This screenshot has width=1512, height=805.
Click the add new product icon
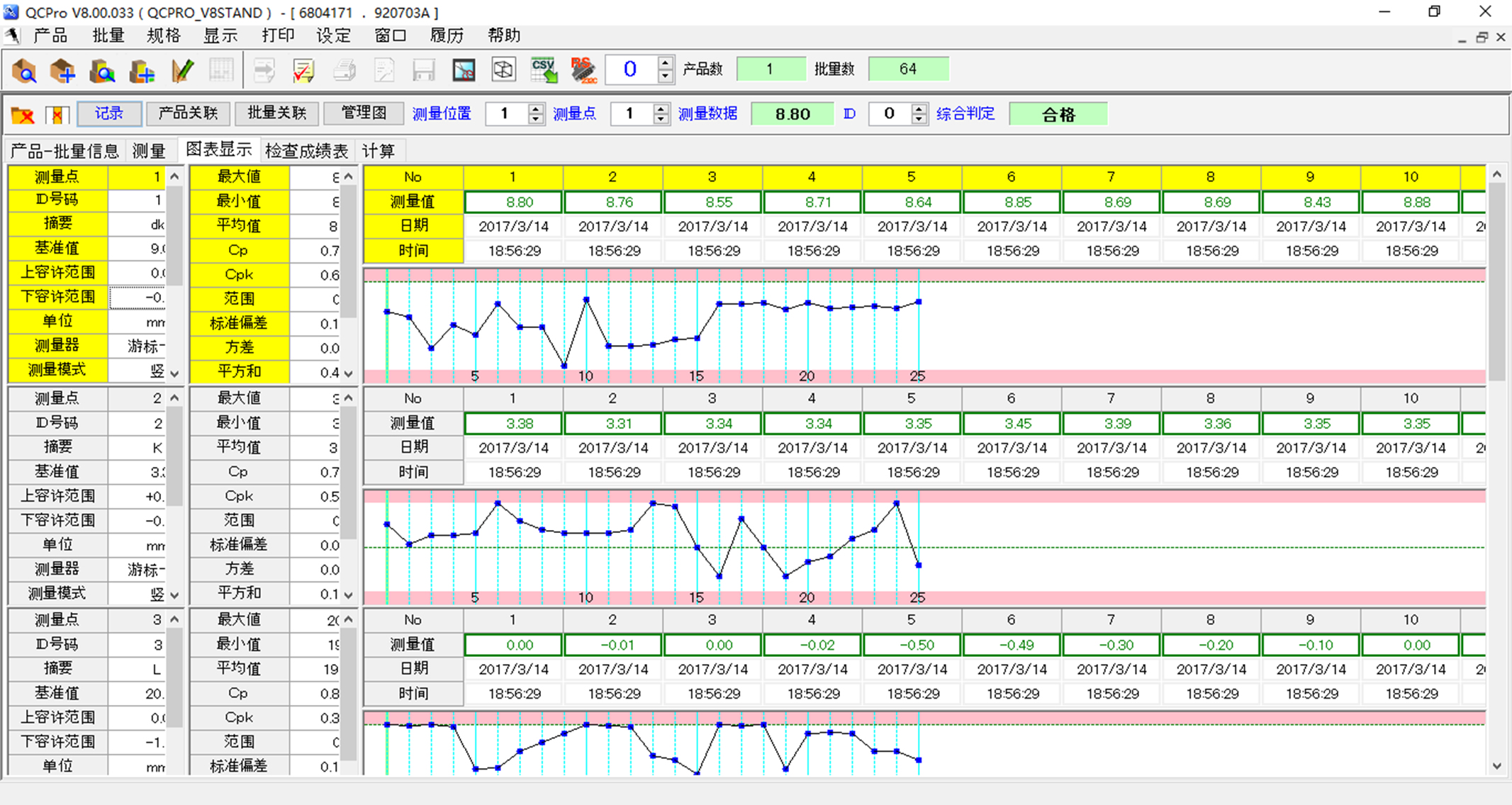click(x=62, y=70)
